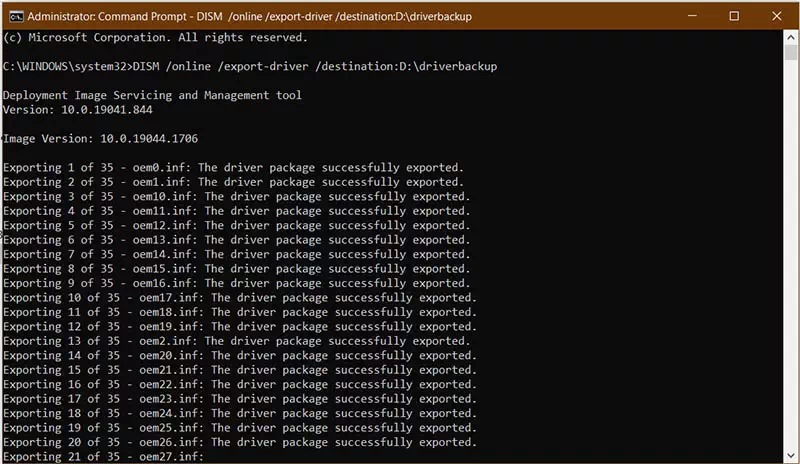The height and width of the screenshot is (464, 800).
Task: Click the oem2.inf export line
Action: (236, 341)
